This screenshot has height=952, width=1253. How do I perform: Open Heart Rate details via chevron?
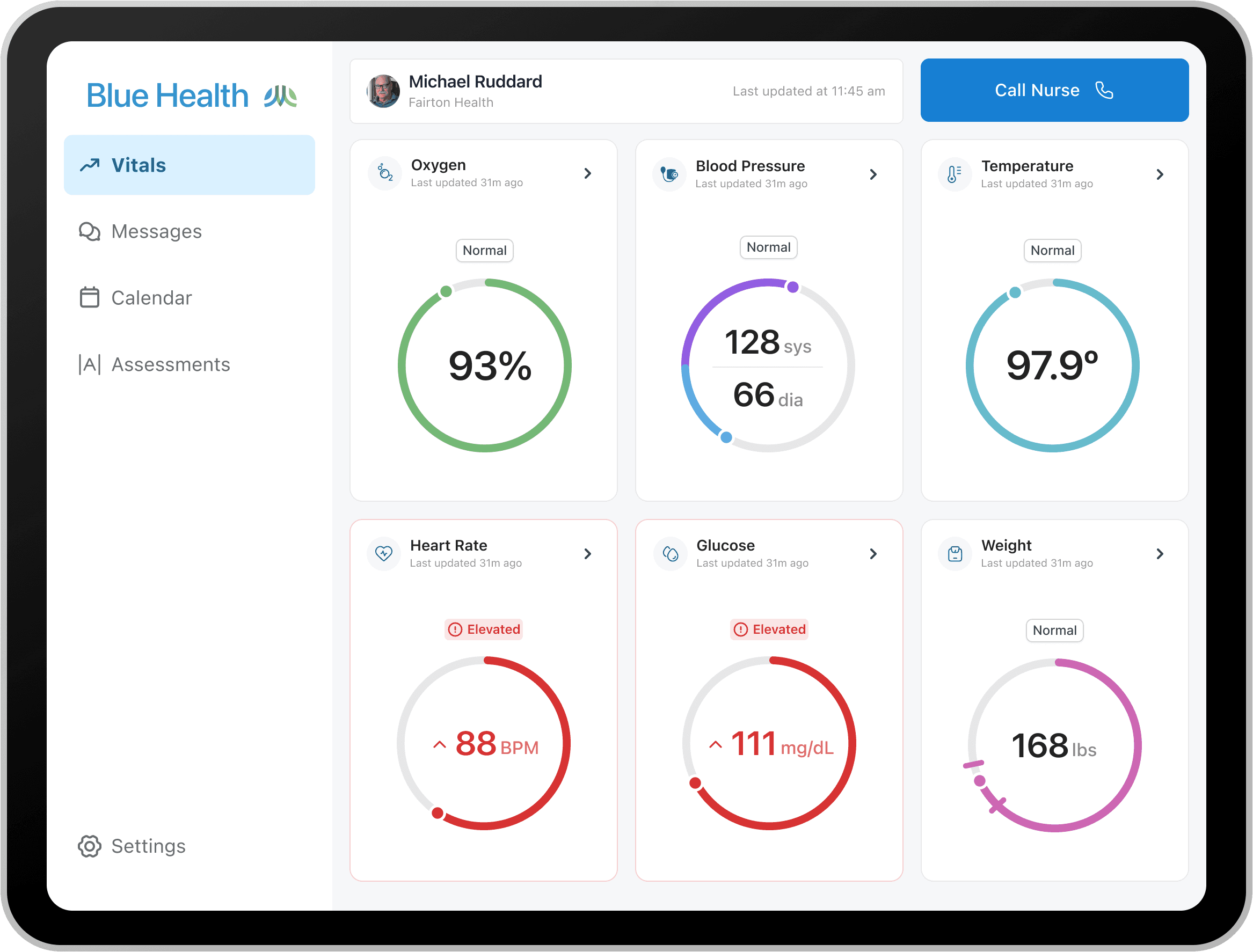click(x=588, y=554)
